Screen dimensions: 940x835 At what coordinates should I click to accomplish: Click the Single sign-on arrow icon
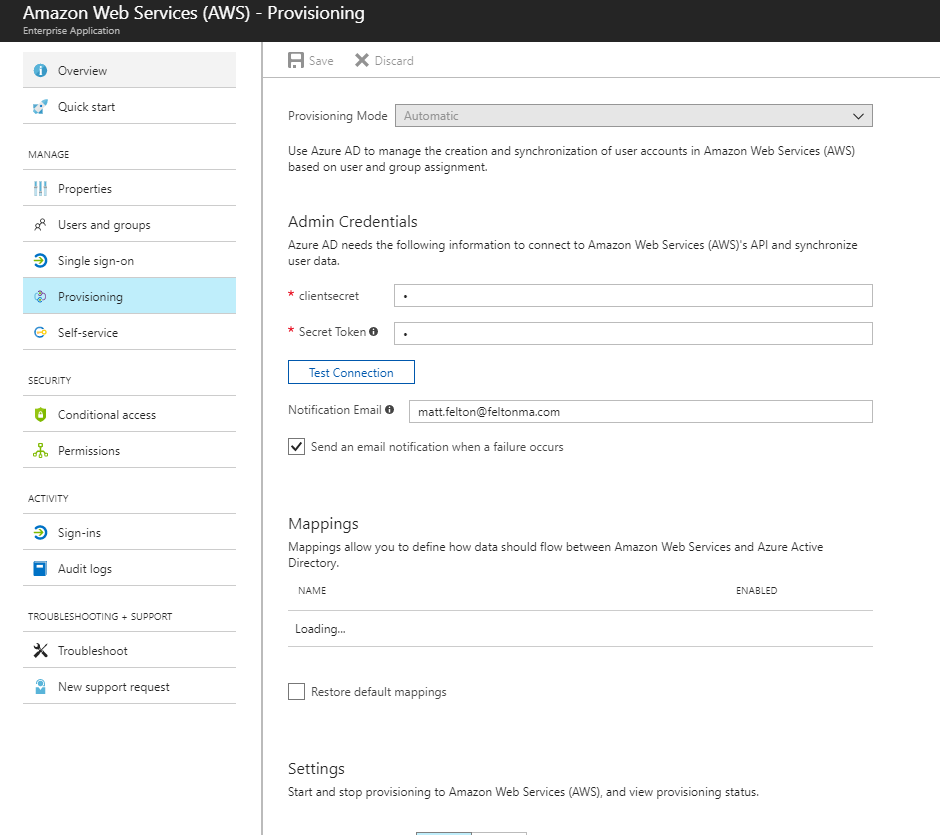click(x=40, y=261)
